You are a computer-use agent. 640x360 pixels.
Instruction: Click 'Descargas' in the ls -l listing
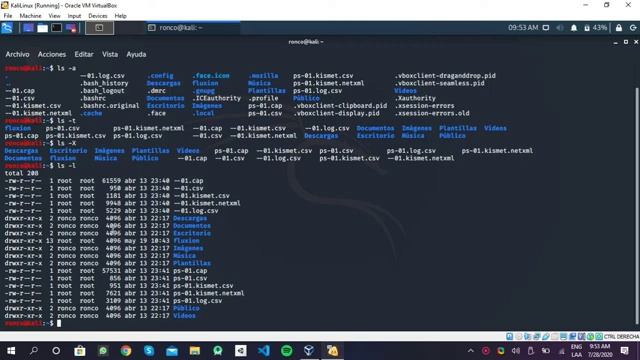(x=190, y=218)
